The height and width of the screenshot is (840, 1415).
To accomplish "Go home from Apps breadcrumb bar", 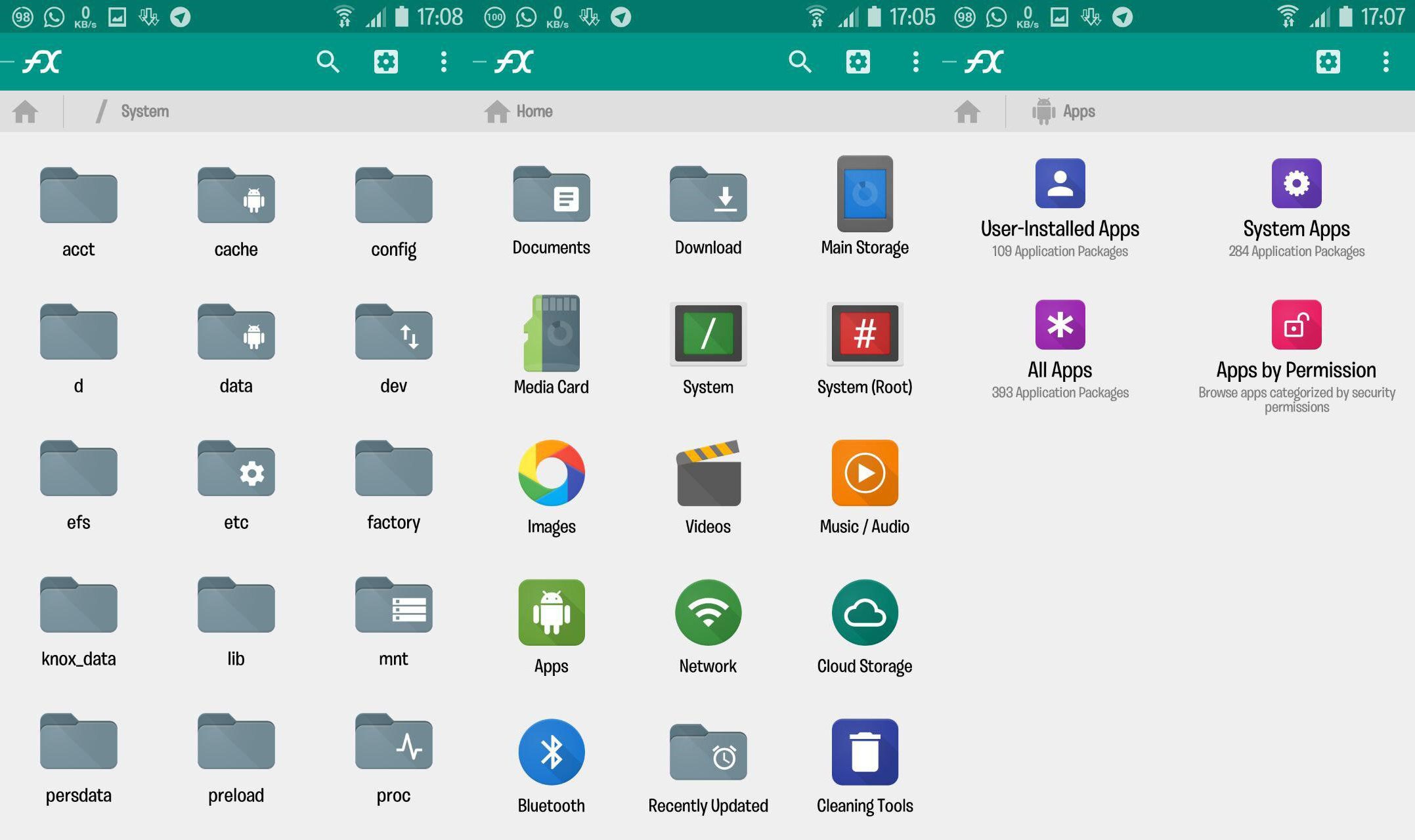I will [967, 112].
